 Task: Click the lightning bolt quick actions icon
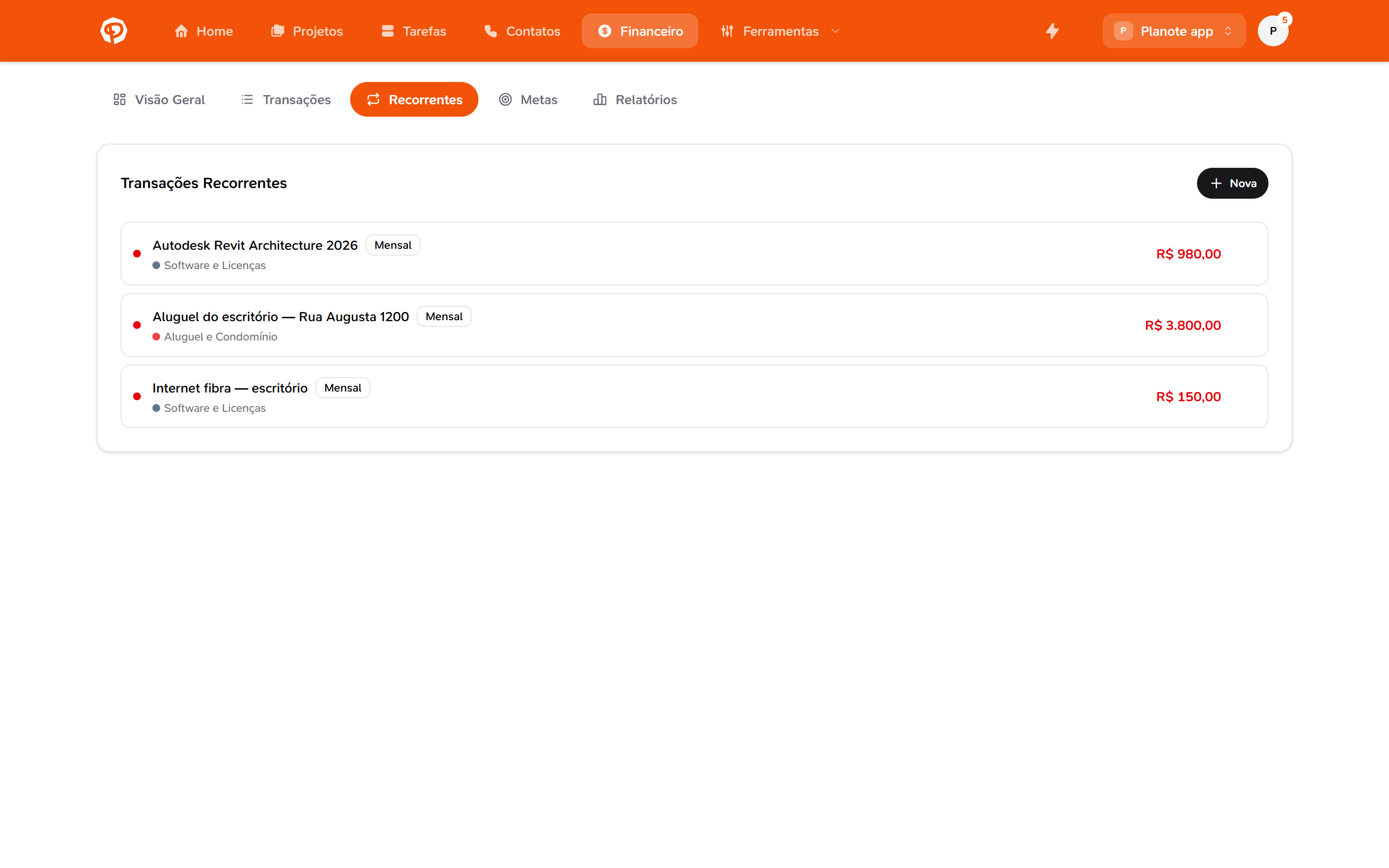tap(1052, 31)
